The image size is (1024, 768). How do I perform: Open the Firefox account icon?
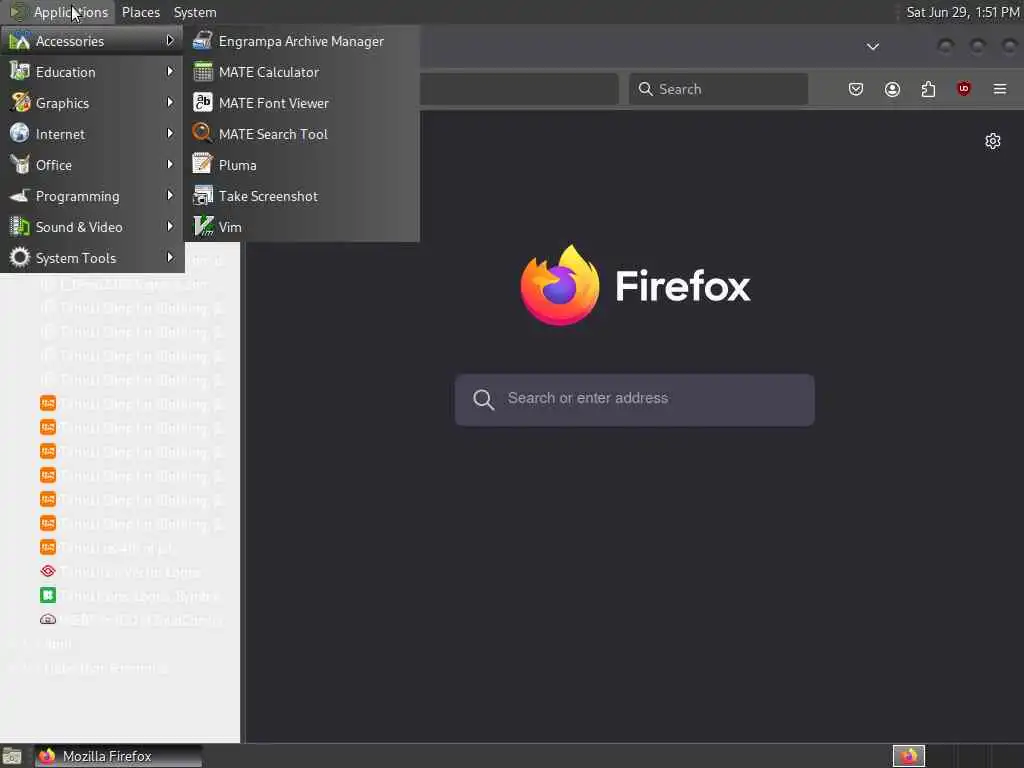[892, 89]
